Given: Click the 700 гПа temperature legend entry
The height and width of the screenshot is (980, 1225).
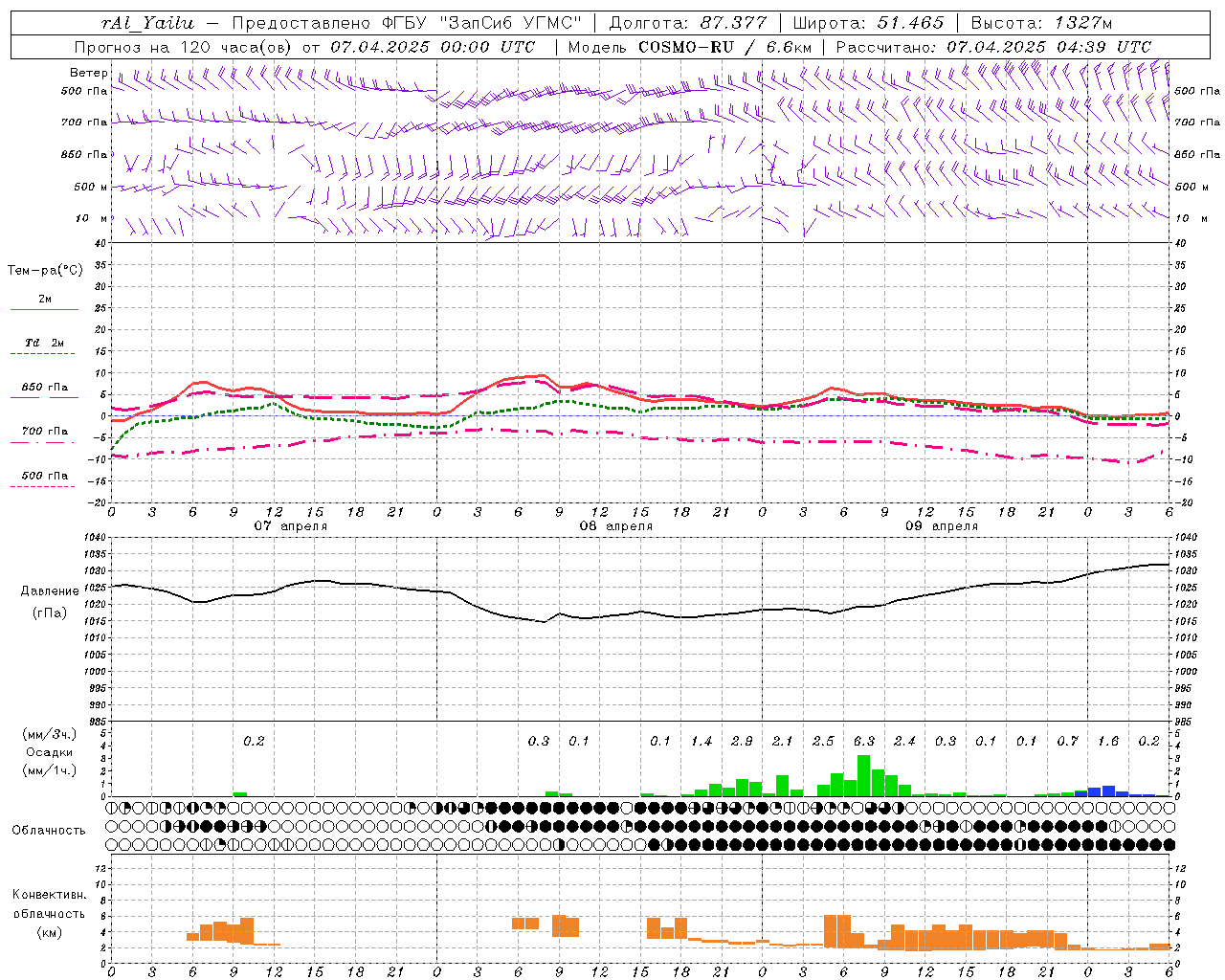Looking at the screenshot, I should coord(44,432).
